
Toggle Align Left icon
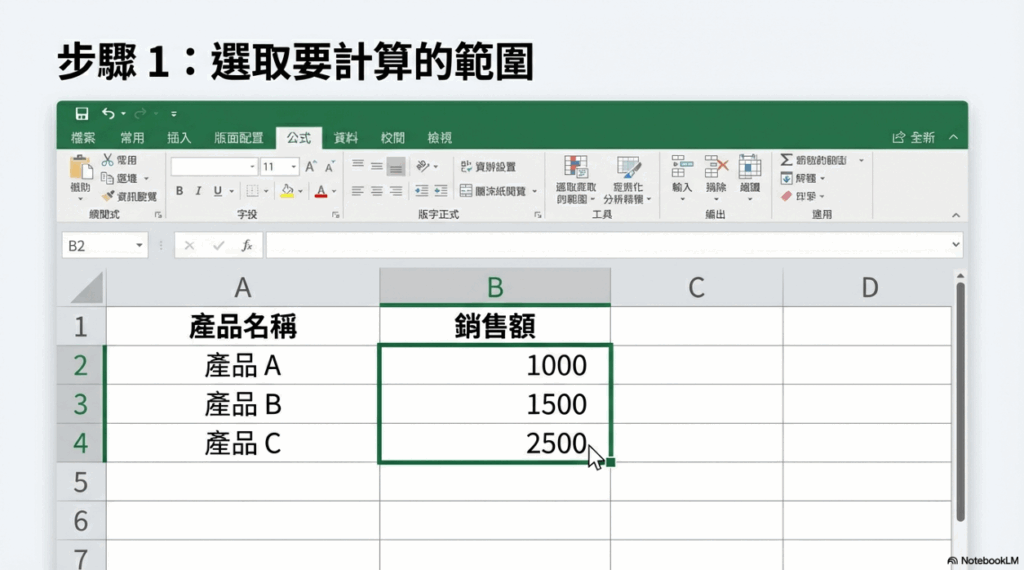(x=357, y=191)
